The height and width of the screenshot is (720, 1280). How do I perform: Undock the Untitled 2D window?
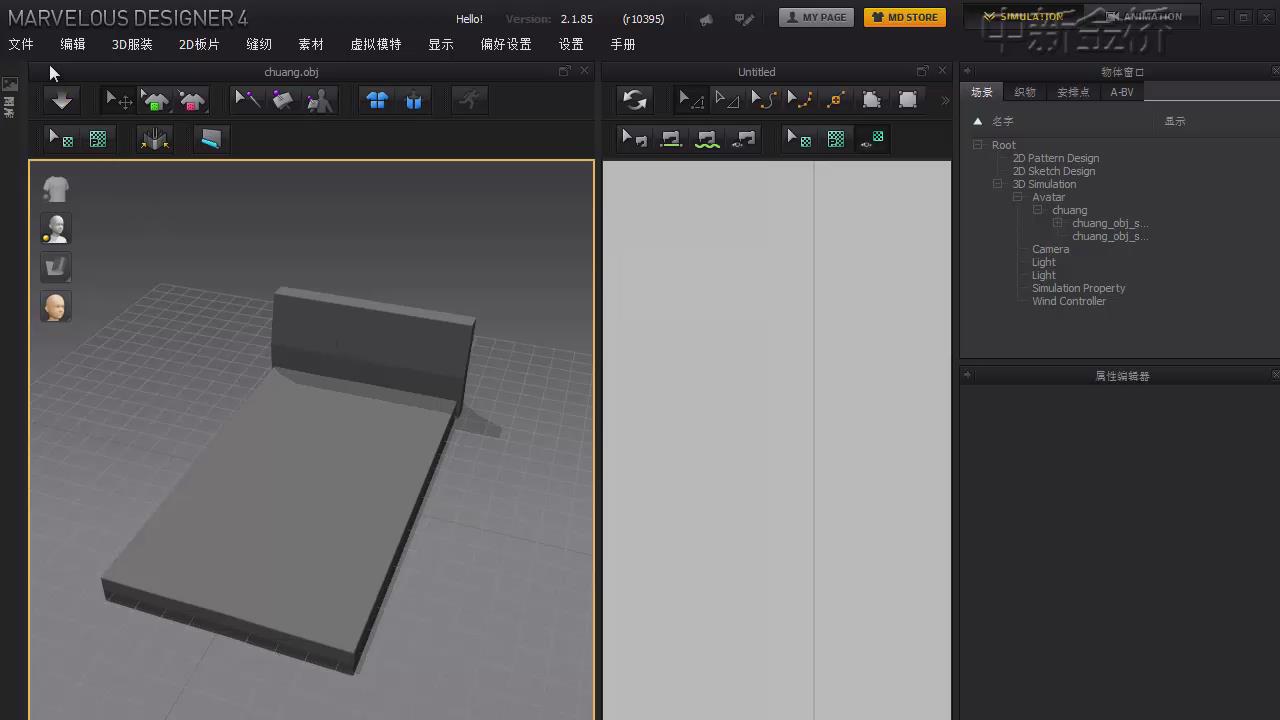922,71
